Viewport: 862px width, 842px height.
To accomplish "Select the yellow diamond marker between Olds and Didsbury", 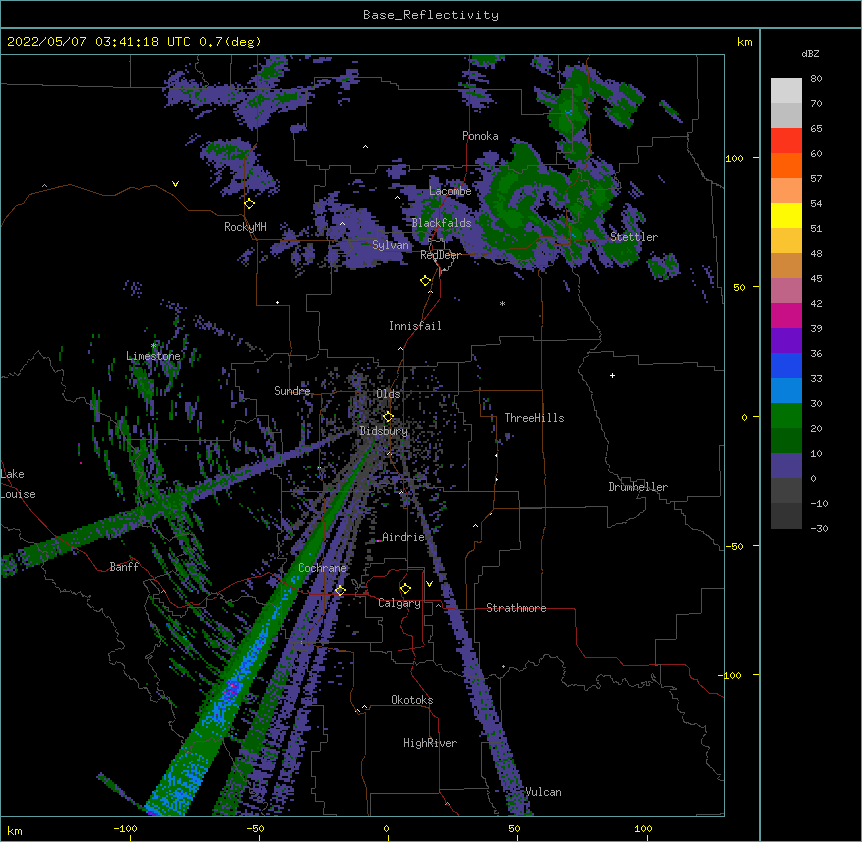I will [388, 417].
